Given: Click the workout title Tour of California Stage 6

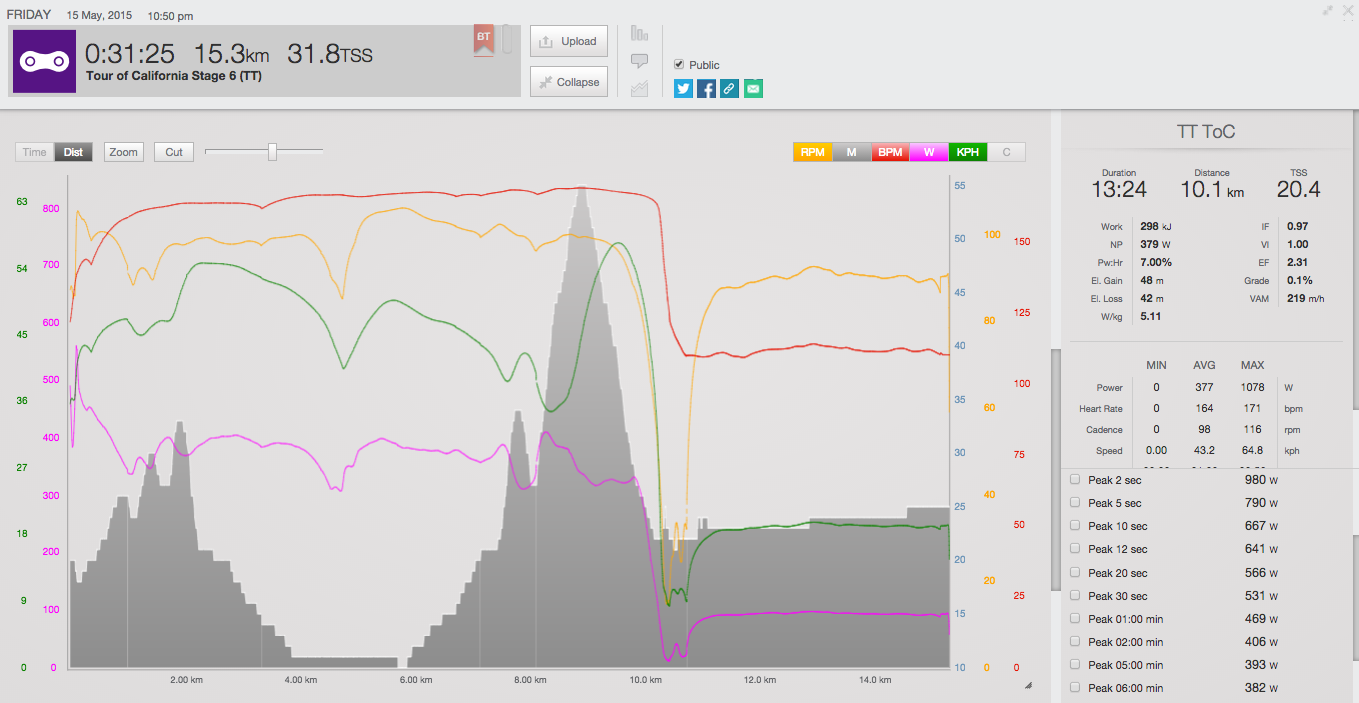Looking at the screenshot, I should coord(173,76).
